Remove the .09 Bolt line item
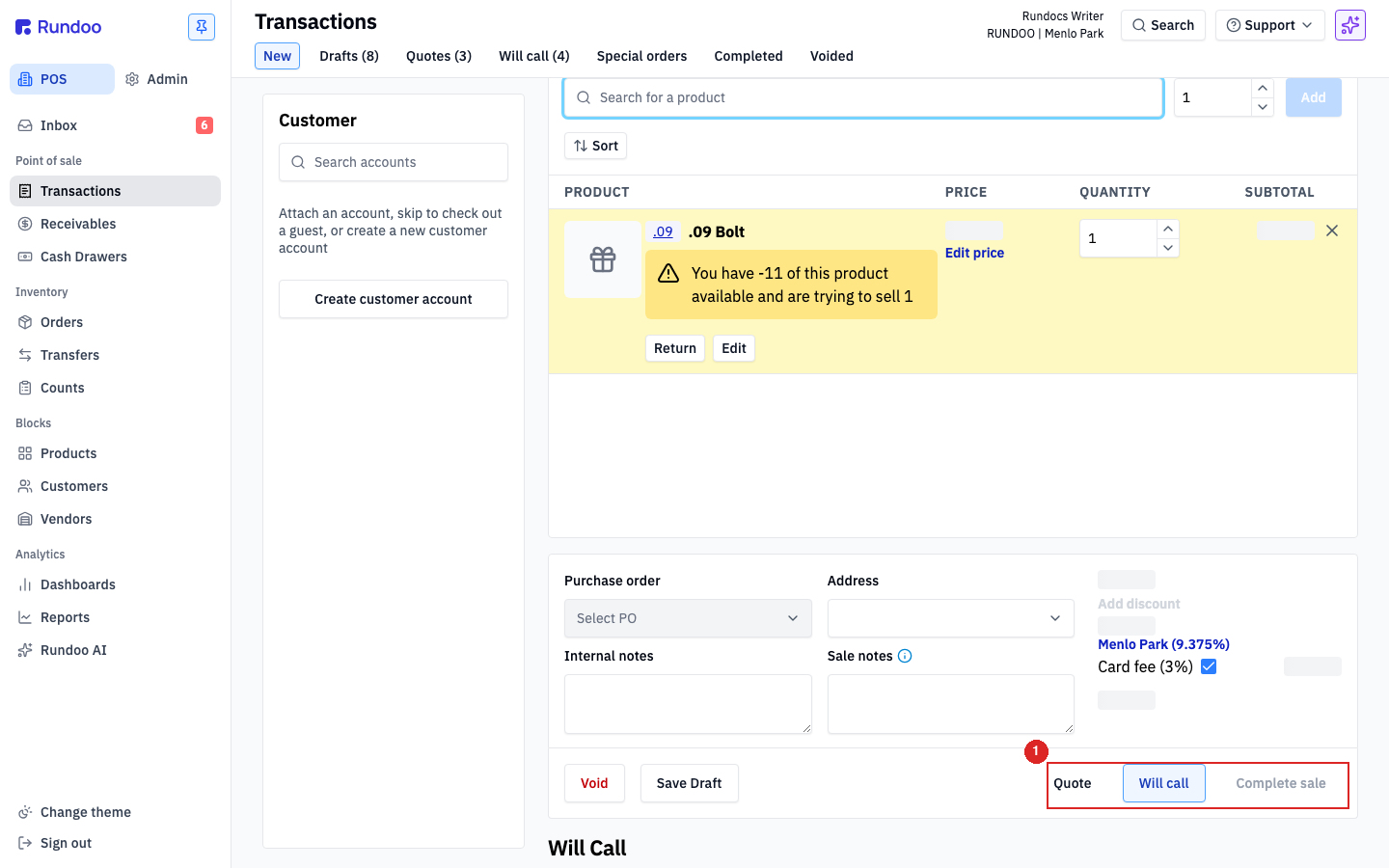 (1331, 231)
